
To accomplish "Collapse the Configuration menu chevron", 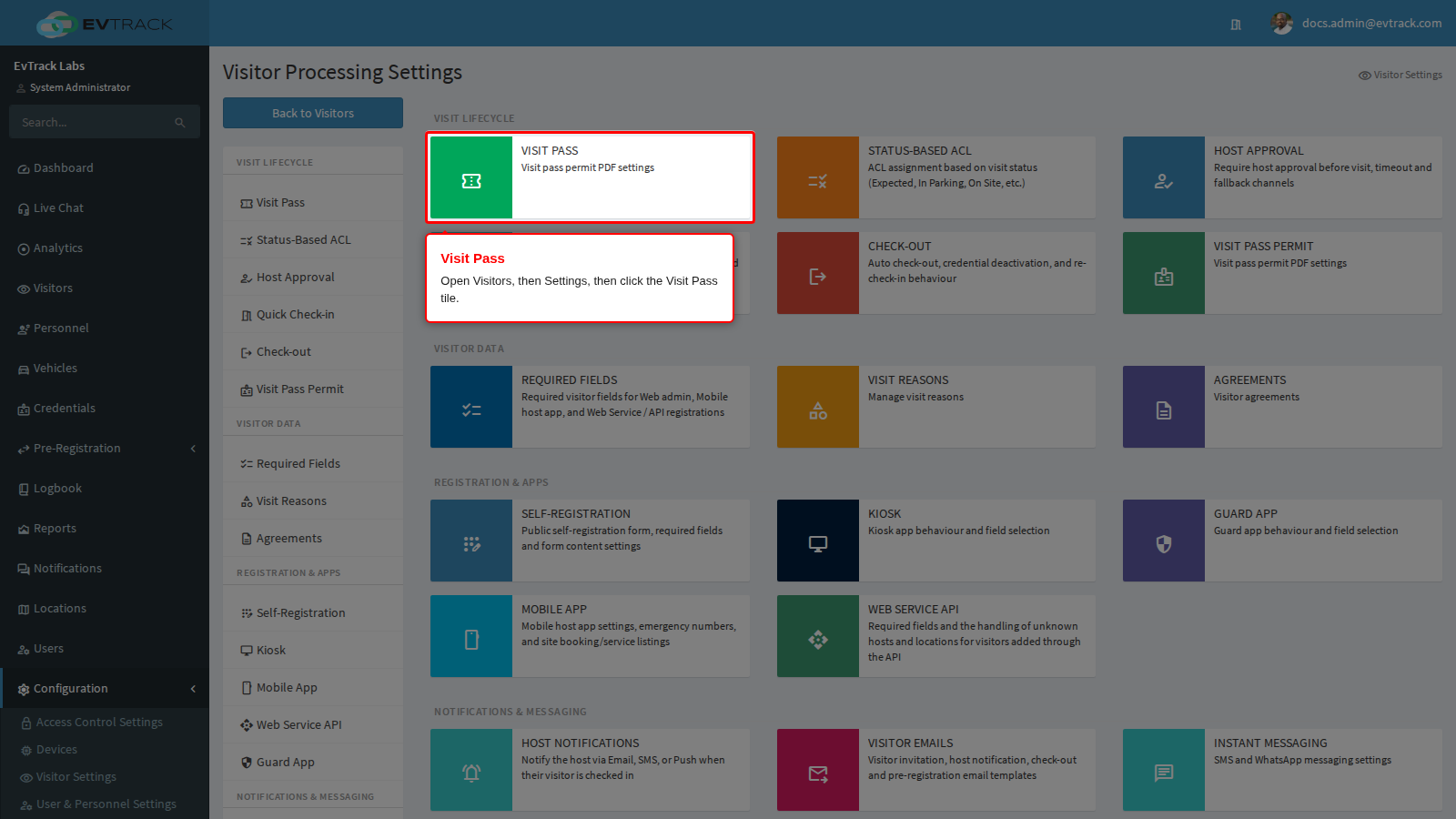I will click(x=193, y=689).
